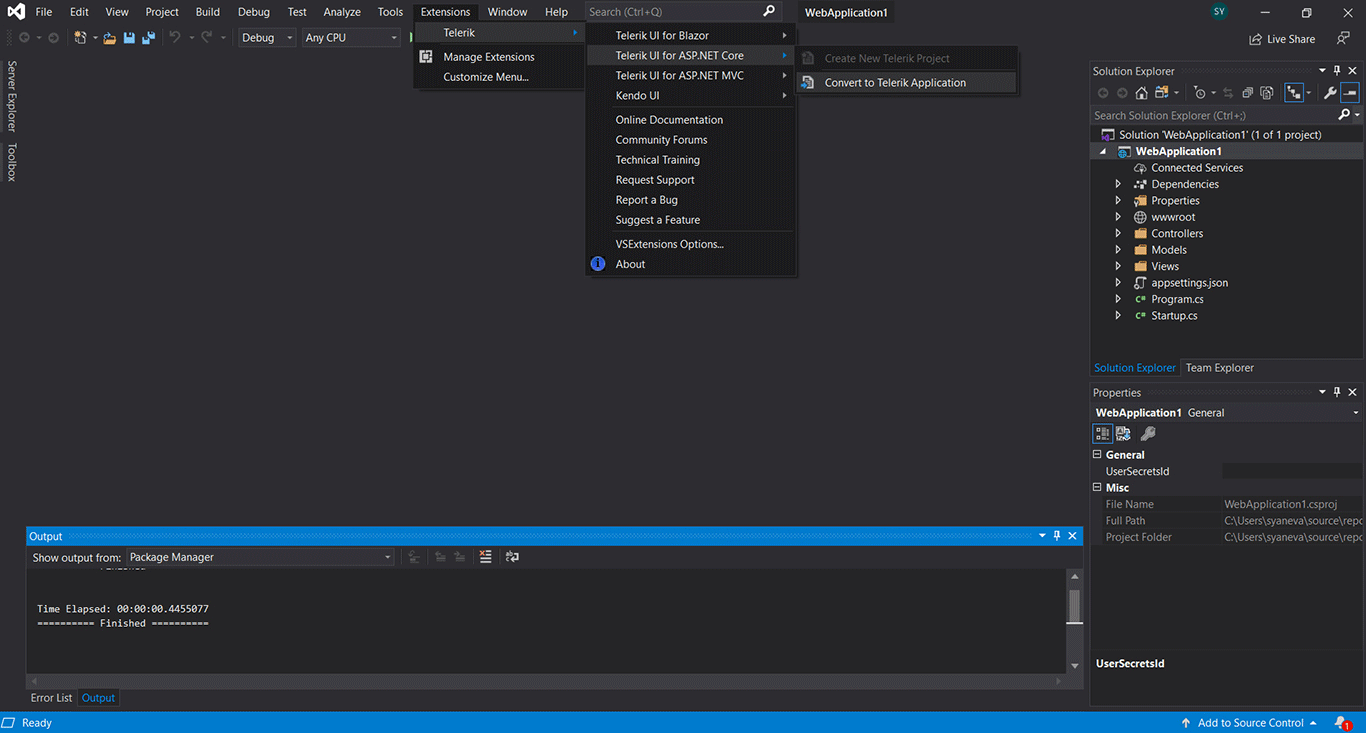Click Add to Source Control
This screenshot has width=1366, height=733.
coord(1251,723)
